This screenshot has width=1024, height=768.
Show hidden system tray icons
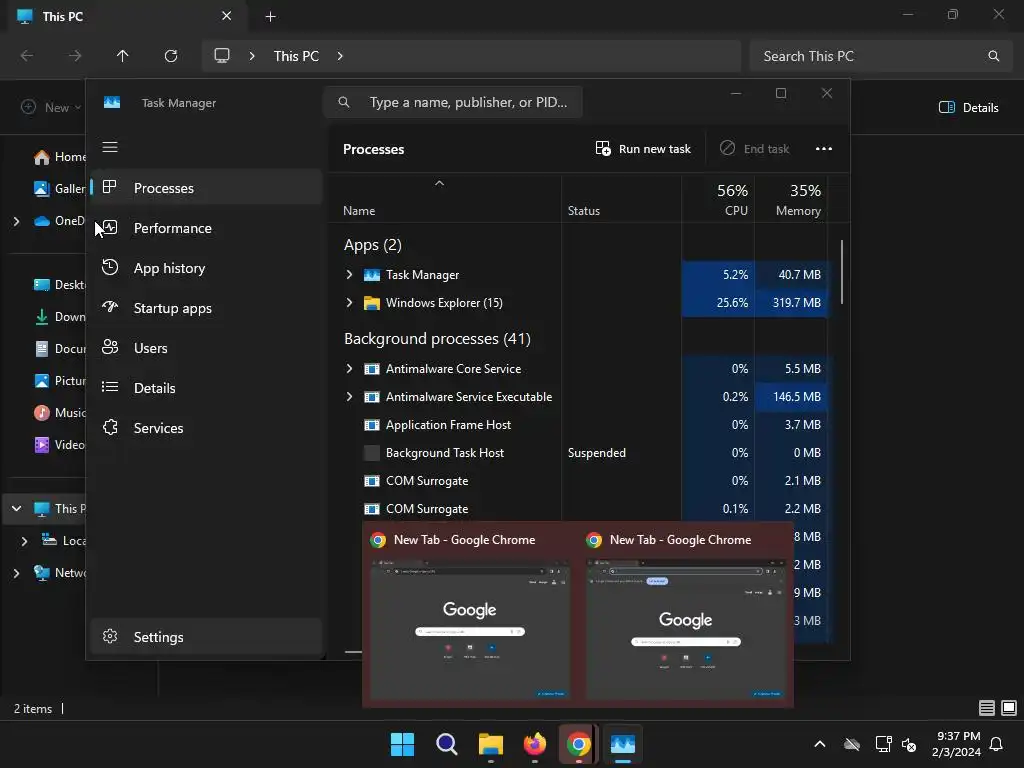820,744
